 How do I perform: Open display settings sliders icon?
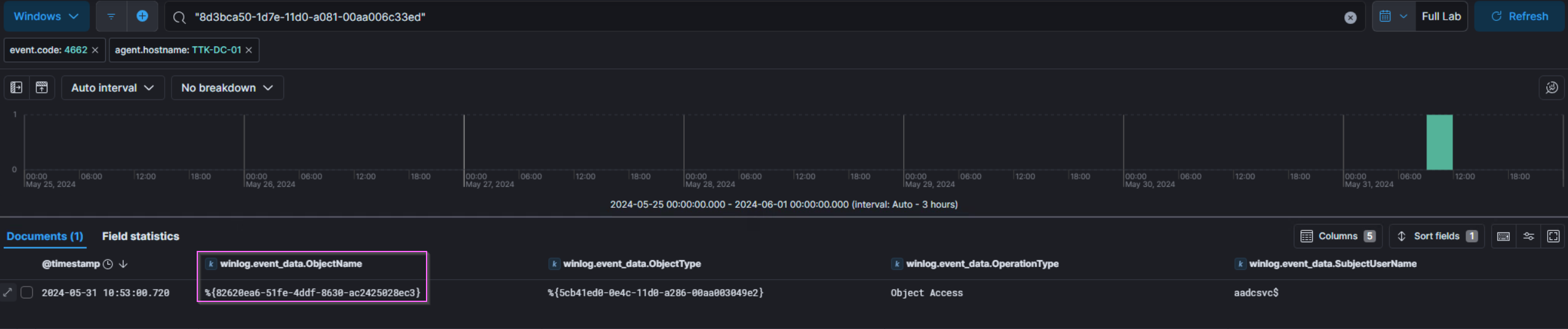1528,237
